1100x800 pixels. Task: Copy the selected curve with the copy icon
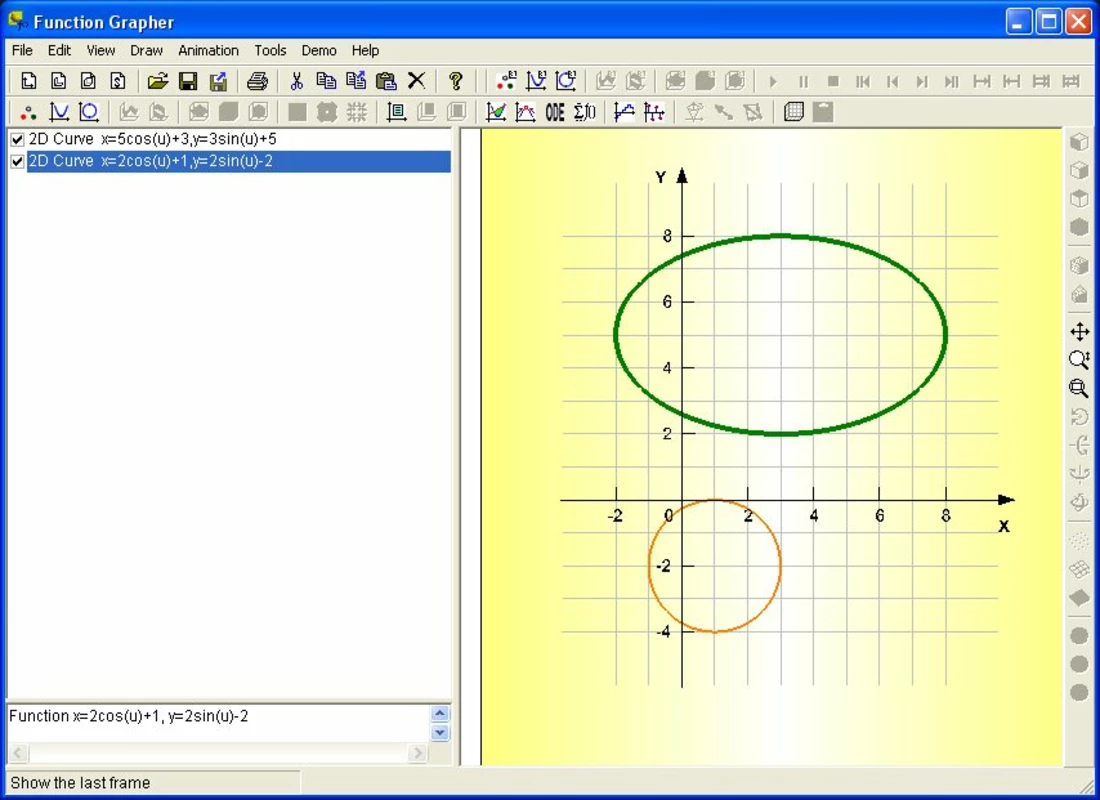tap(326, 81)
